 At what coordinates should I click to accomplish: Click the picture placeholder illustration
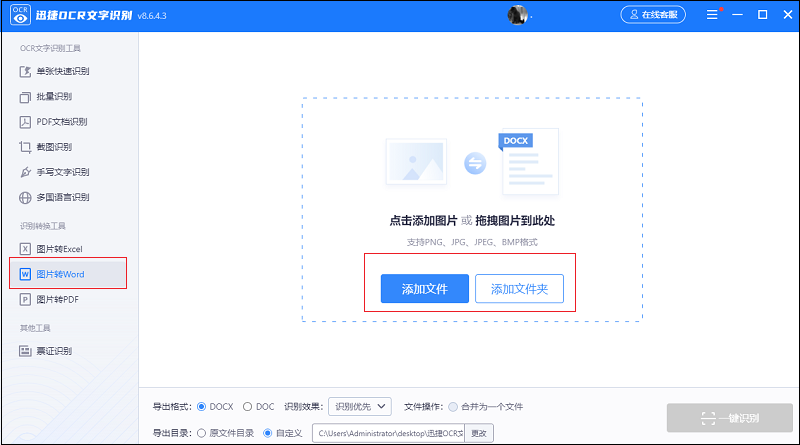point(416,161)
